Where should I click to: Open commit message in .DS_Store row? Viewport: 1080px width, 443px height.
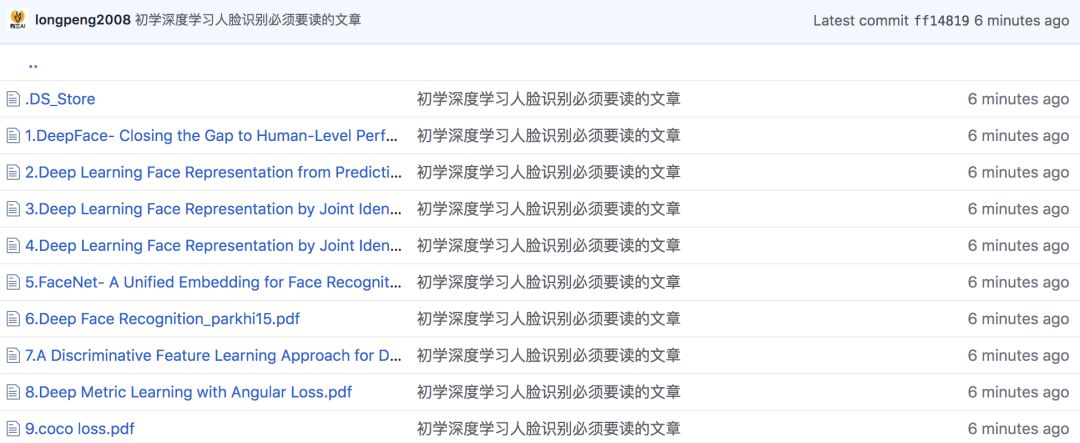[x=548, y=99]
